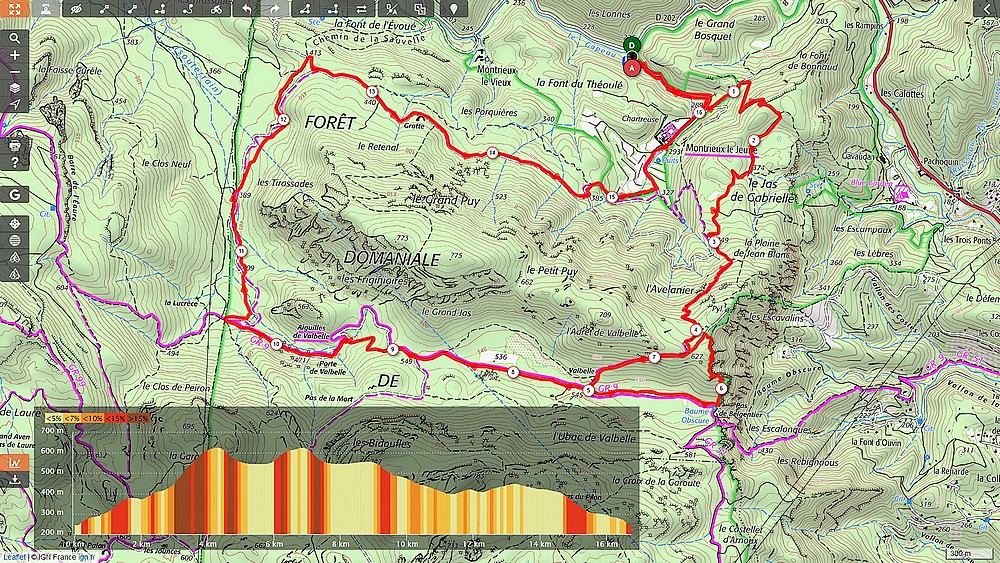Click the download track icon

(15, 479)
